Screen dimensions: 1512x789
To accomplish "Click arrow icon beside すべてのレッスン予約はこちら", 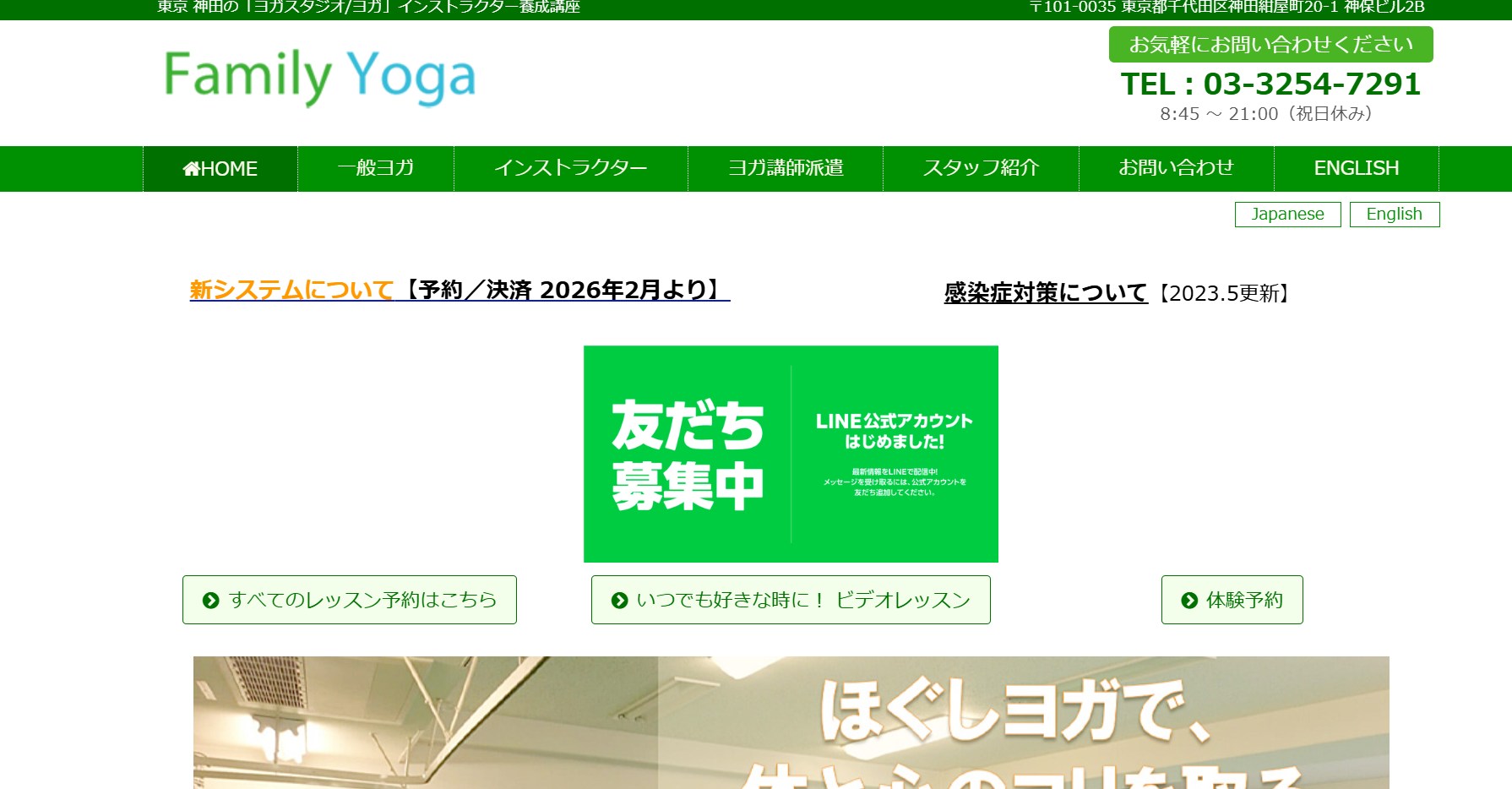I will coord(211,601).
